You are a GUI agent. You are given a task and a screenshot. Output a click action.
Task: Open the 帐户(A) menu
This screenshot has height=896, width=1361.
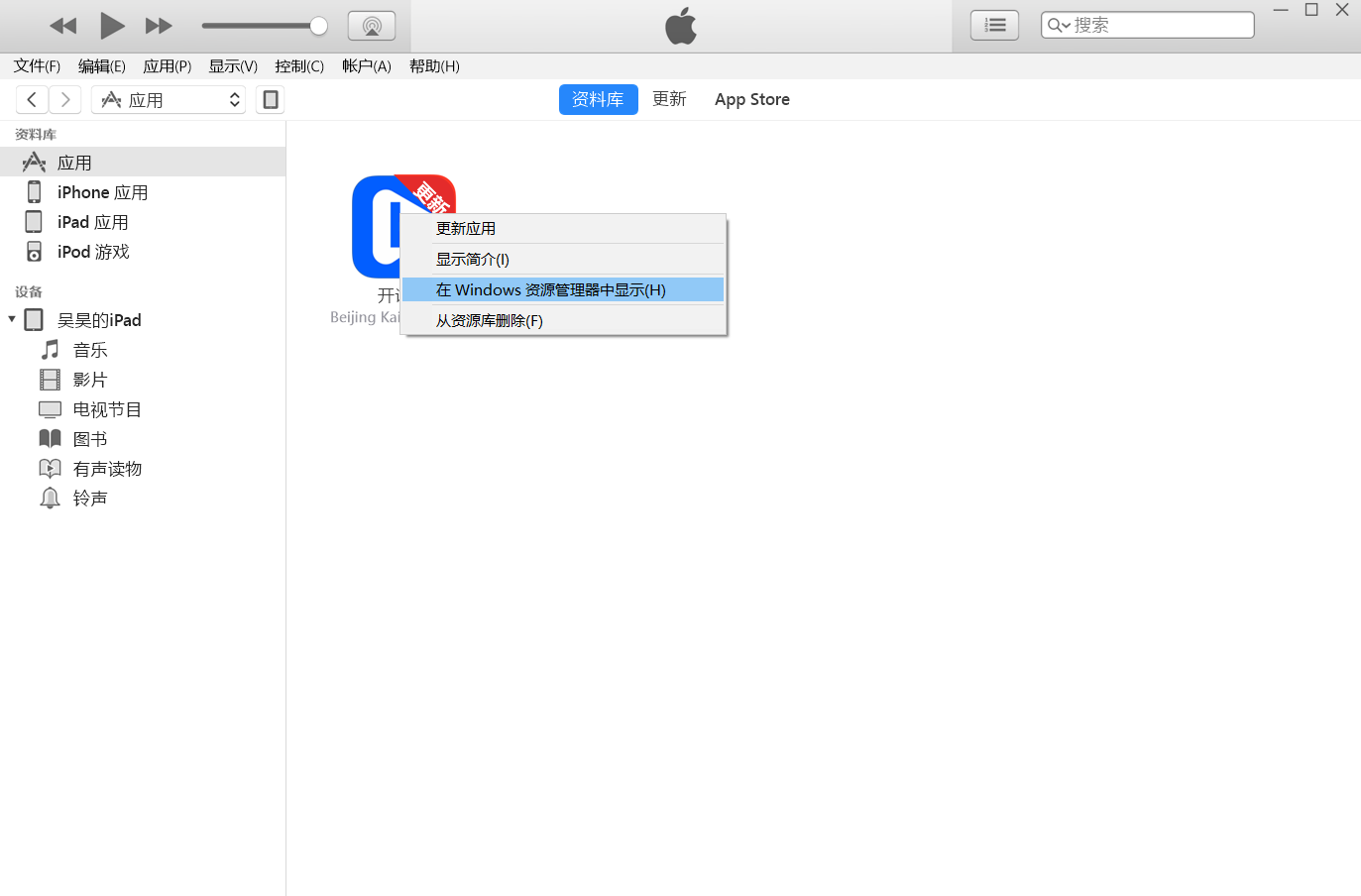point(367,66)
